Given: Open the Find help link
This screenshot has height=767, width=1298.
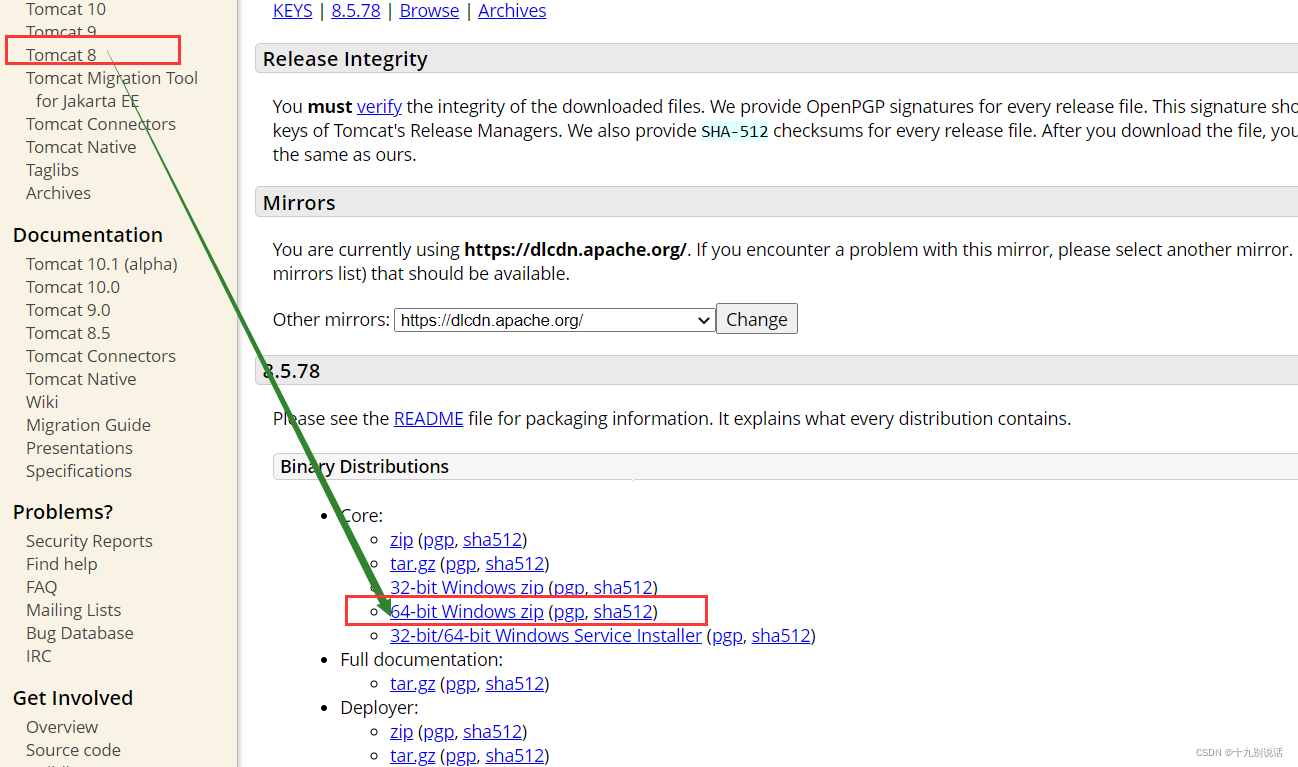Looking at the screenshot, I should point(62,564).
